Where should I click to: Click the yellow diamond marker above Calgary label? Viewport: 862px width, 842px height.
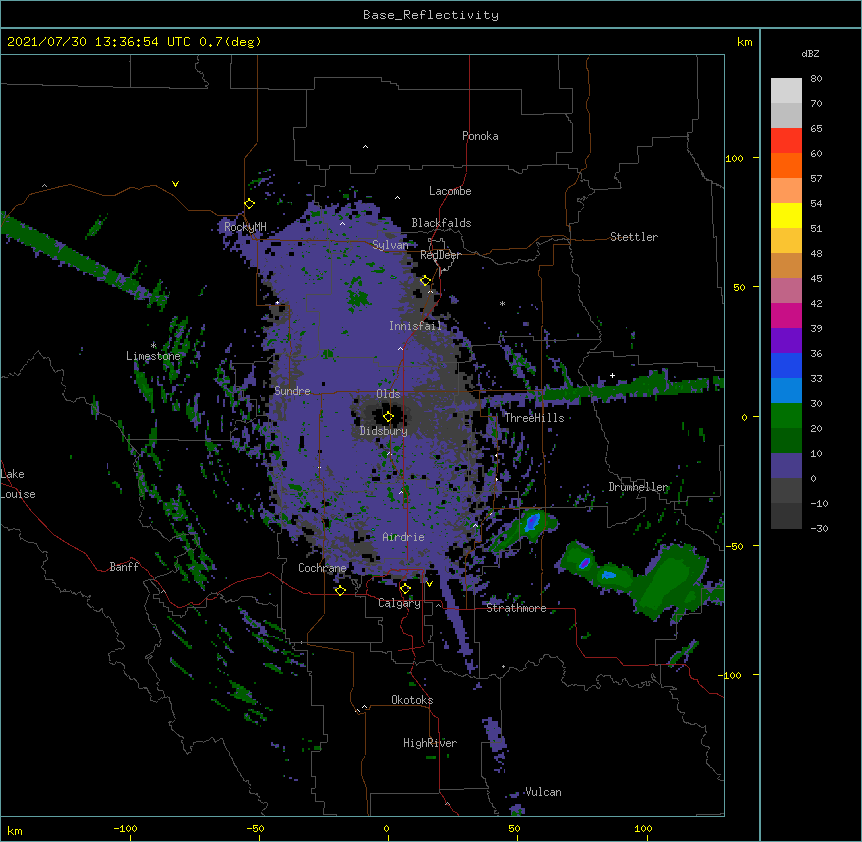(405, 589)
